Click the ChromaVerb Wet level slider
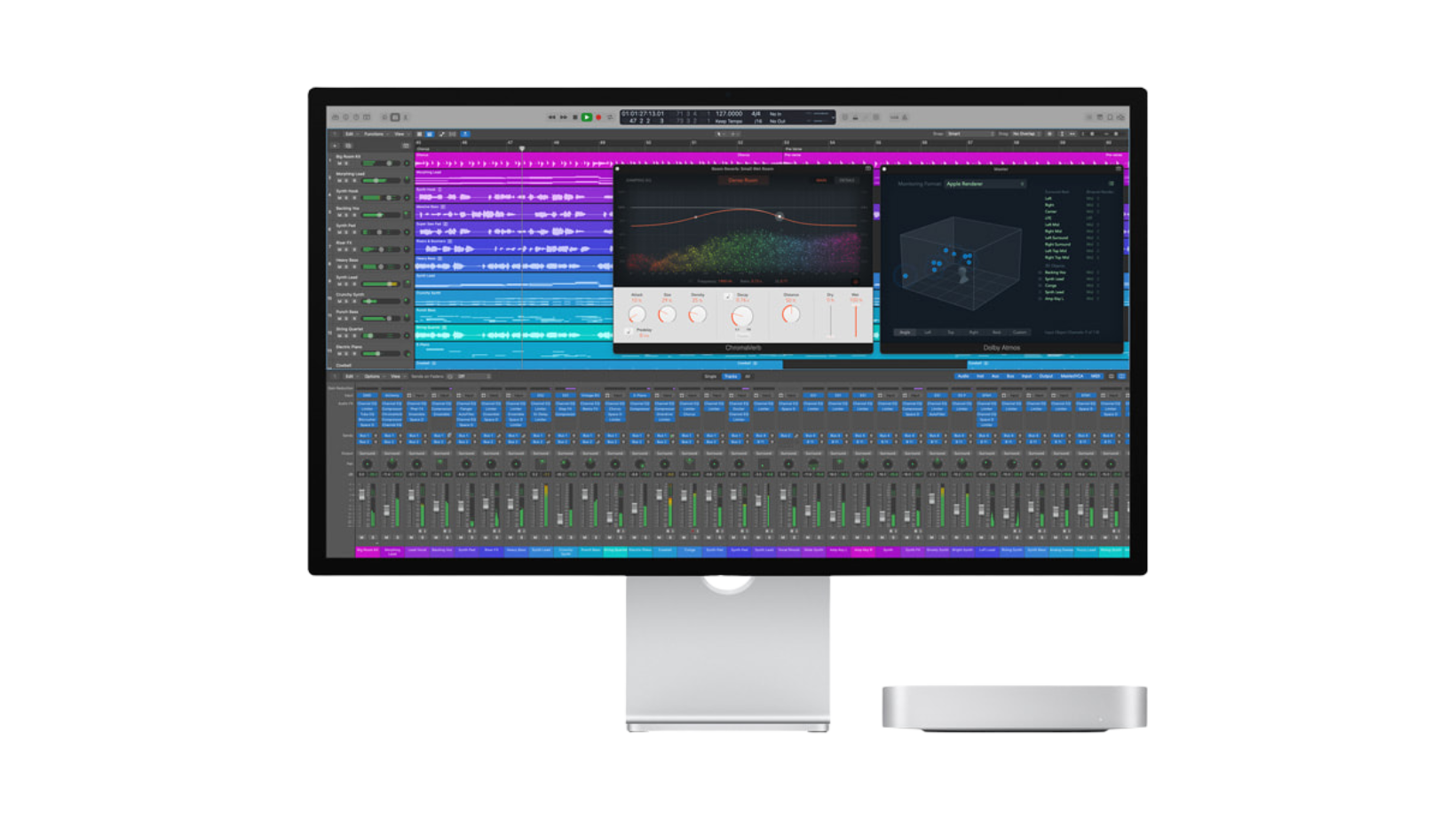This screenshot has height=820, width=1456. [x=856, y=321]
